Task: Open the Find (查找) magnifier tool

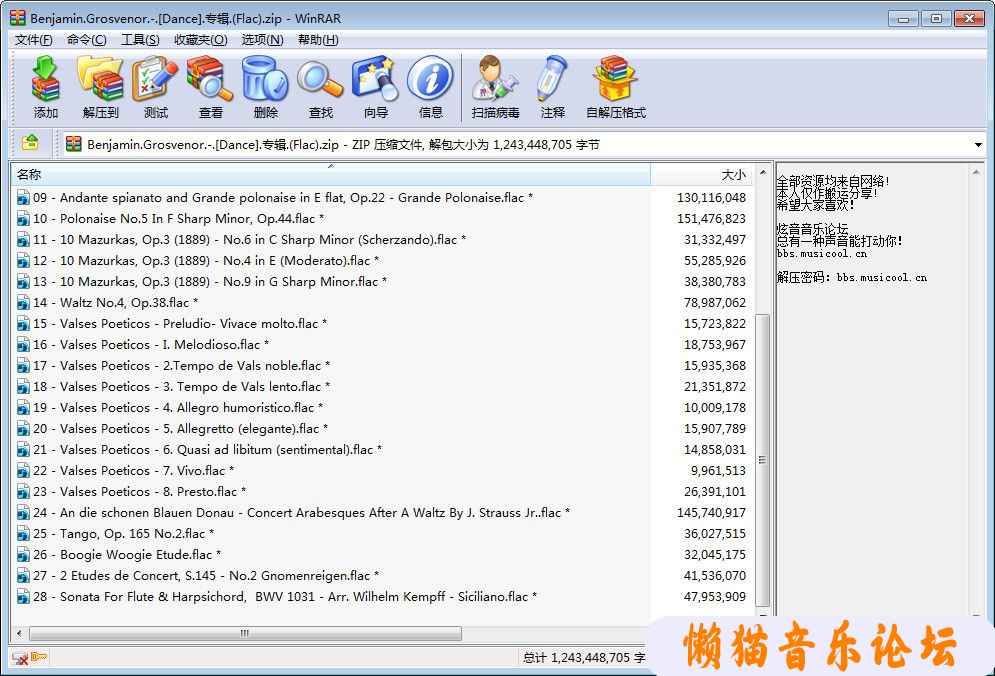Action: (320, 86)
